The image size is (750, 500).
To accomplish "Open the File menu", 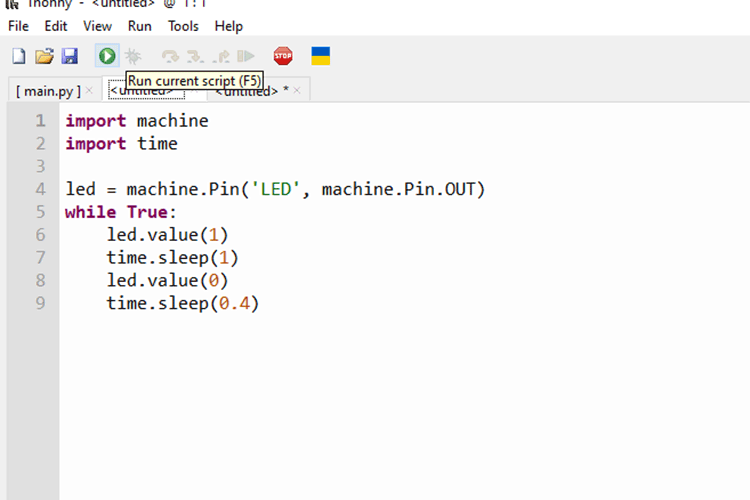I will point(18,26).
